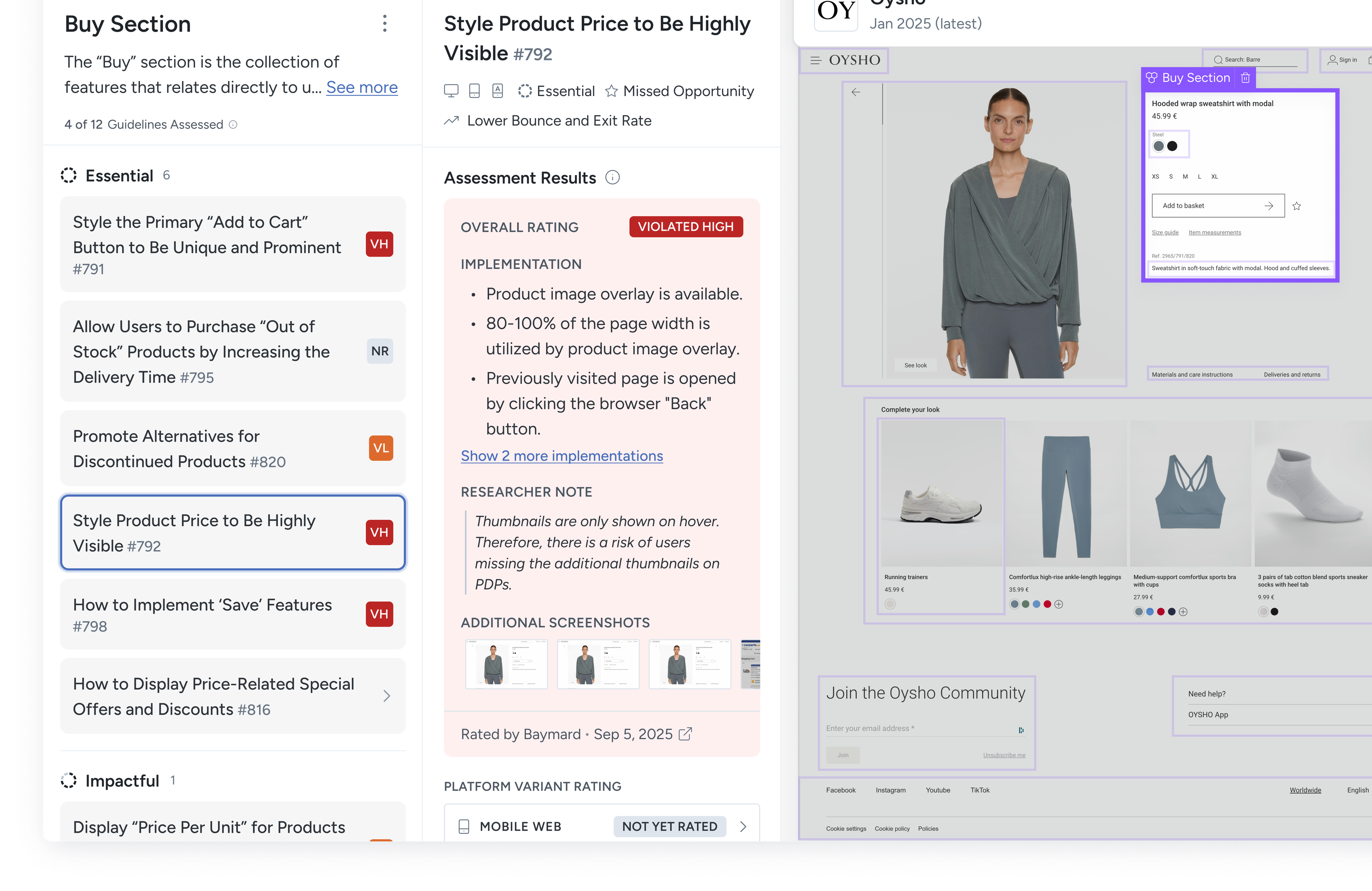Screen dimensions: 1372x891
Task: Click the Size guide link
Action: click(x=1165, y=232)
